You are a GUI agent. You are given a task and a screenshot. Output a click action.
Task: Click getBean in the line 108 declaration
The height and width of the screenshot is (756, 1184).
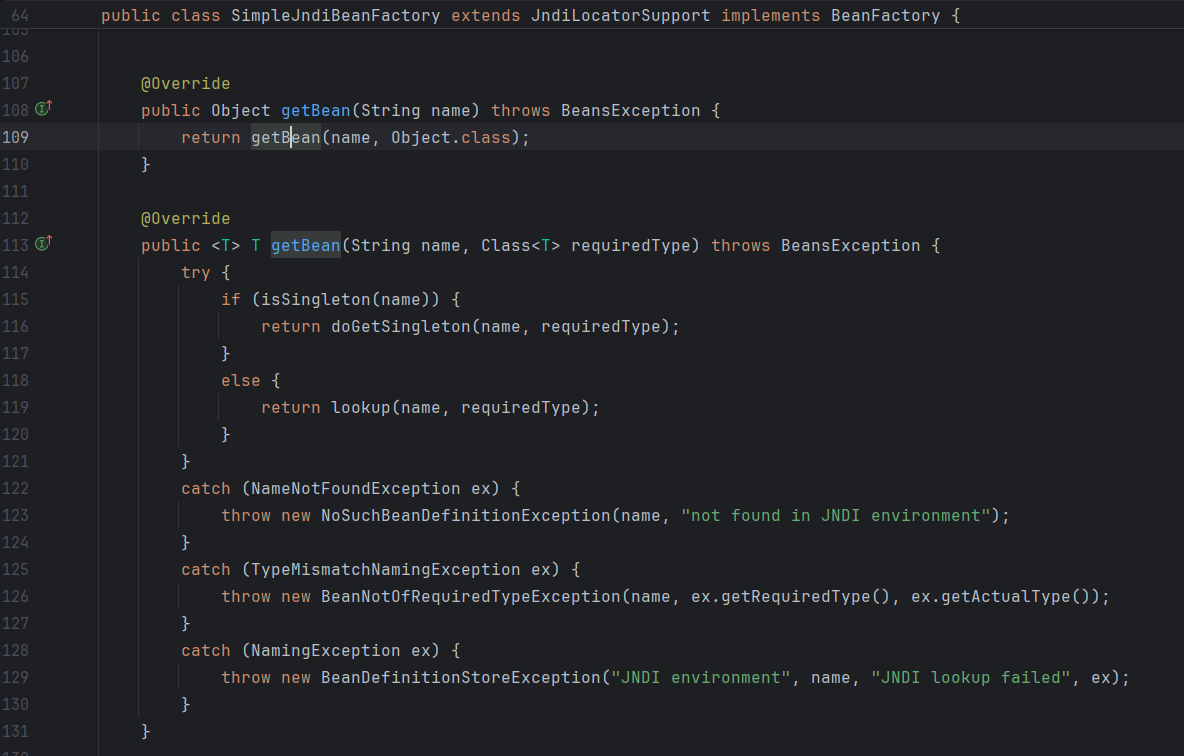tap(315, 110)
